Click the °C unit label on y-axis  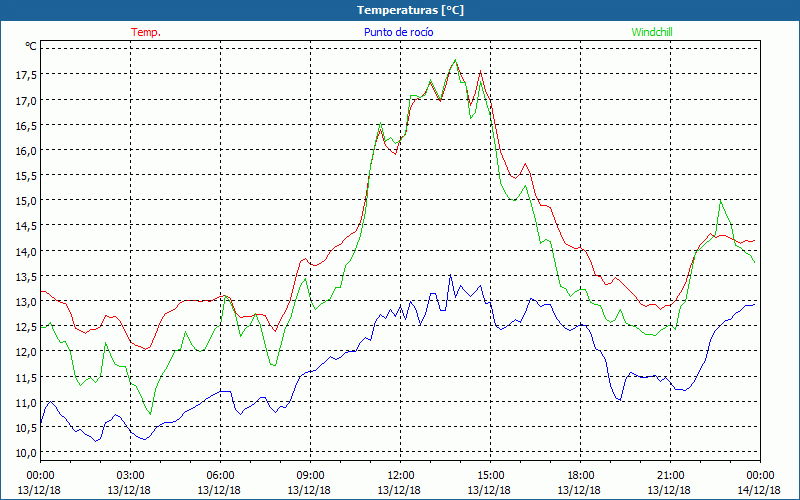(31, 46)
